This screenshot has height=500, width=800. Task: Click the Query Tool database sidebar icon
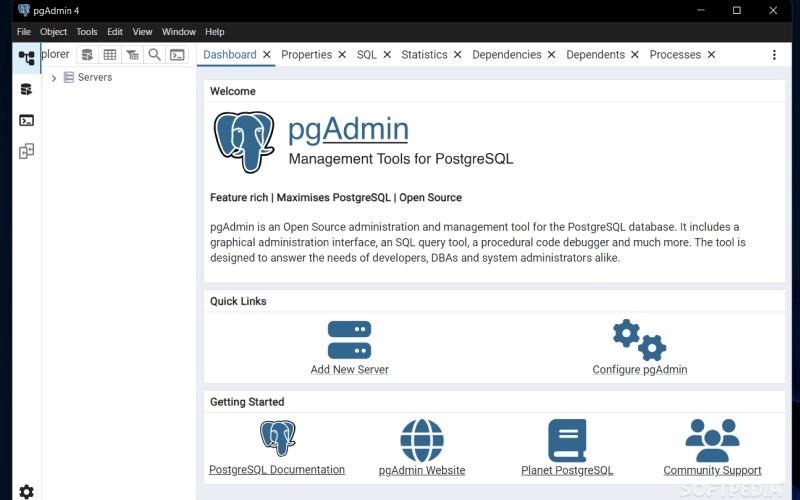tap(27, 90)
